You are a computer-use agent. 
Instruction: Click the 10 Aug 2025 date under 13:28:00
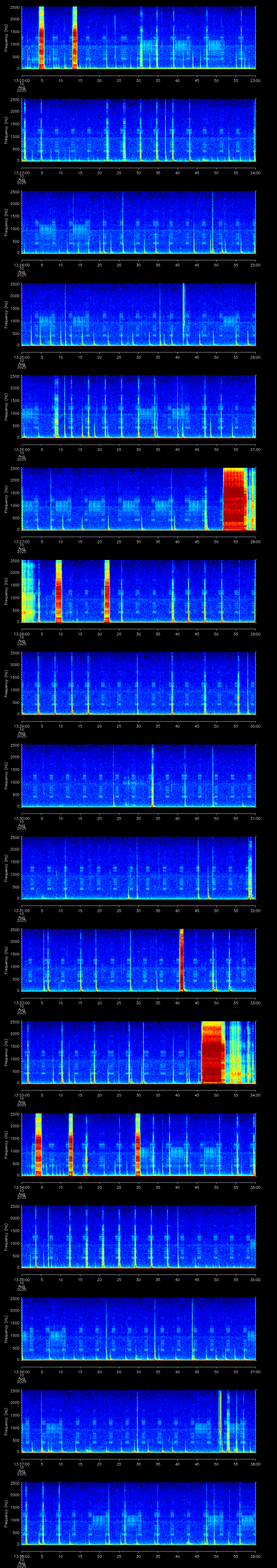tap(22, 641)
